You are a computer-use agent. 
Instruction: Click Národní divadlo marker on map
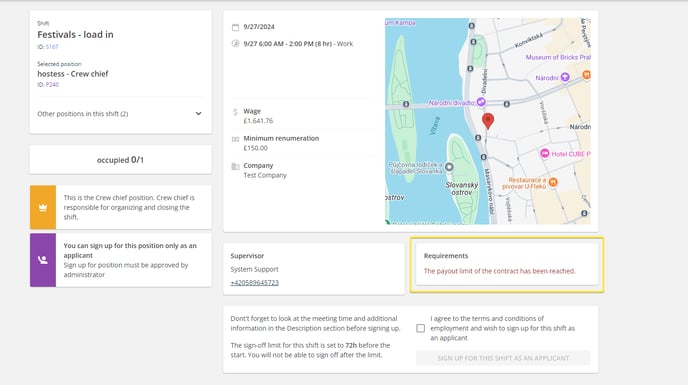click(481, 102)
